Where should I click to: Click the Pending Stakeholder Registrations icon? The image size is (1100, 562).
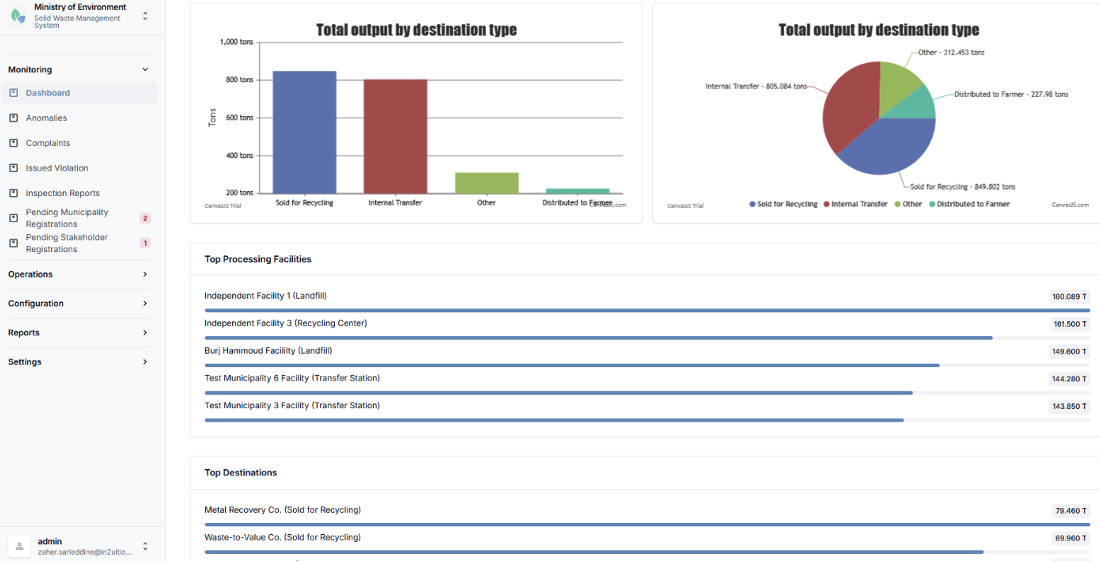[13, 243]
